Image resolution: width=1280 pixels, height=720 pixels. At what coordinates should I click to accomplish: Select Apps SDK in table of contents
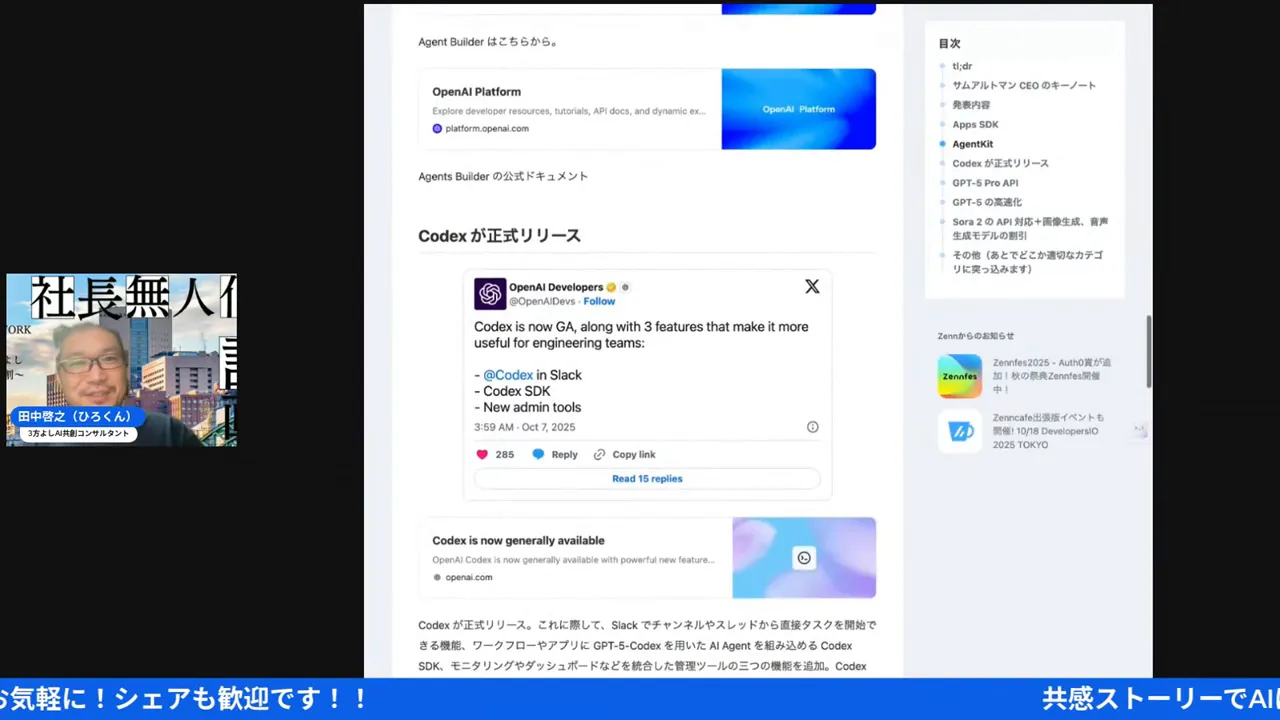[975, 124]
